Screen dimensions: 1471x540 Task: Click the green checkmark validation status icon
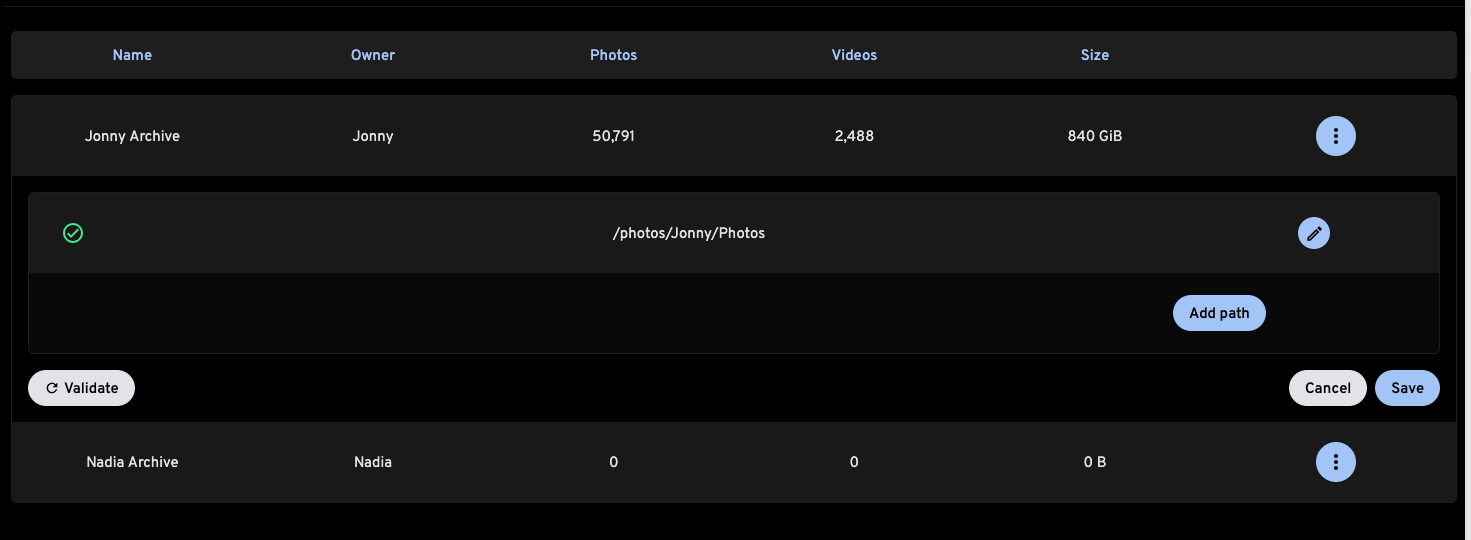point(73,233)
